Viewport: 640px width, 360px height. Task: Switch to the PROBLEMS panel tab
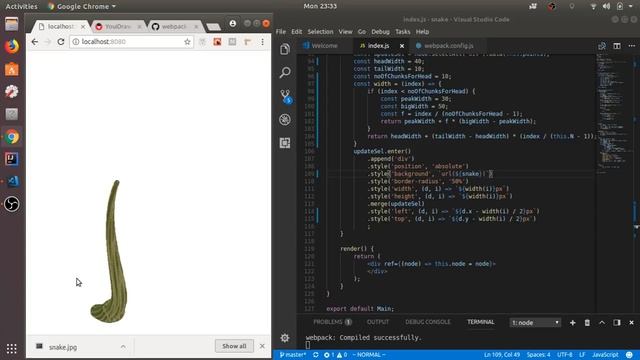tap(332, 322)
